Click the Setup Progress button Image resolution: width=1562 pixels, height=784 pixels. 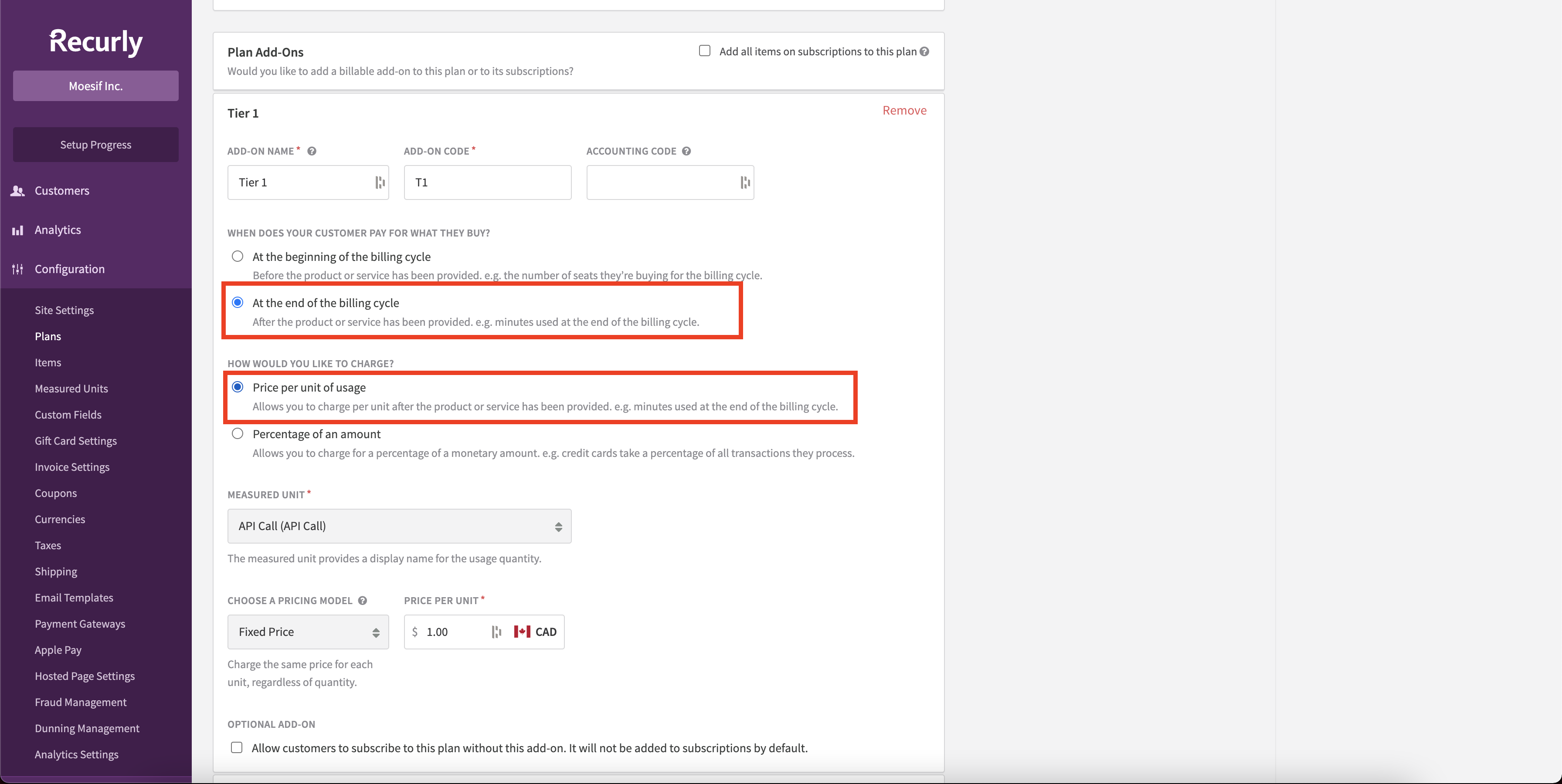tap(96, 145)
